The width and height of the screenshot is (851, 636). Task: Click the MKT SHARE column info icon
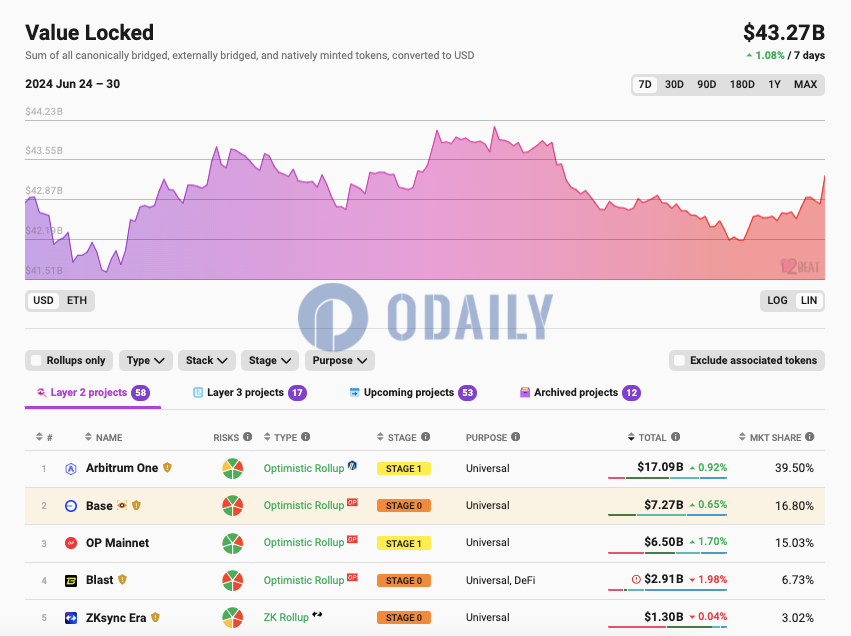point(809,437)
